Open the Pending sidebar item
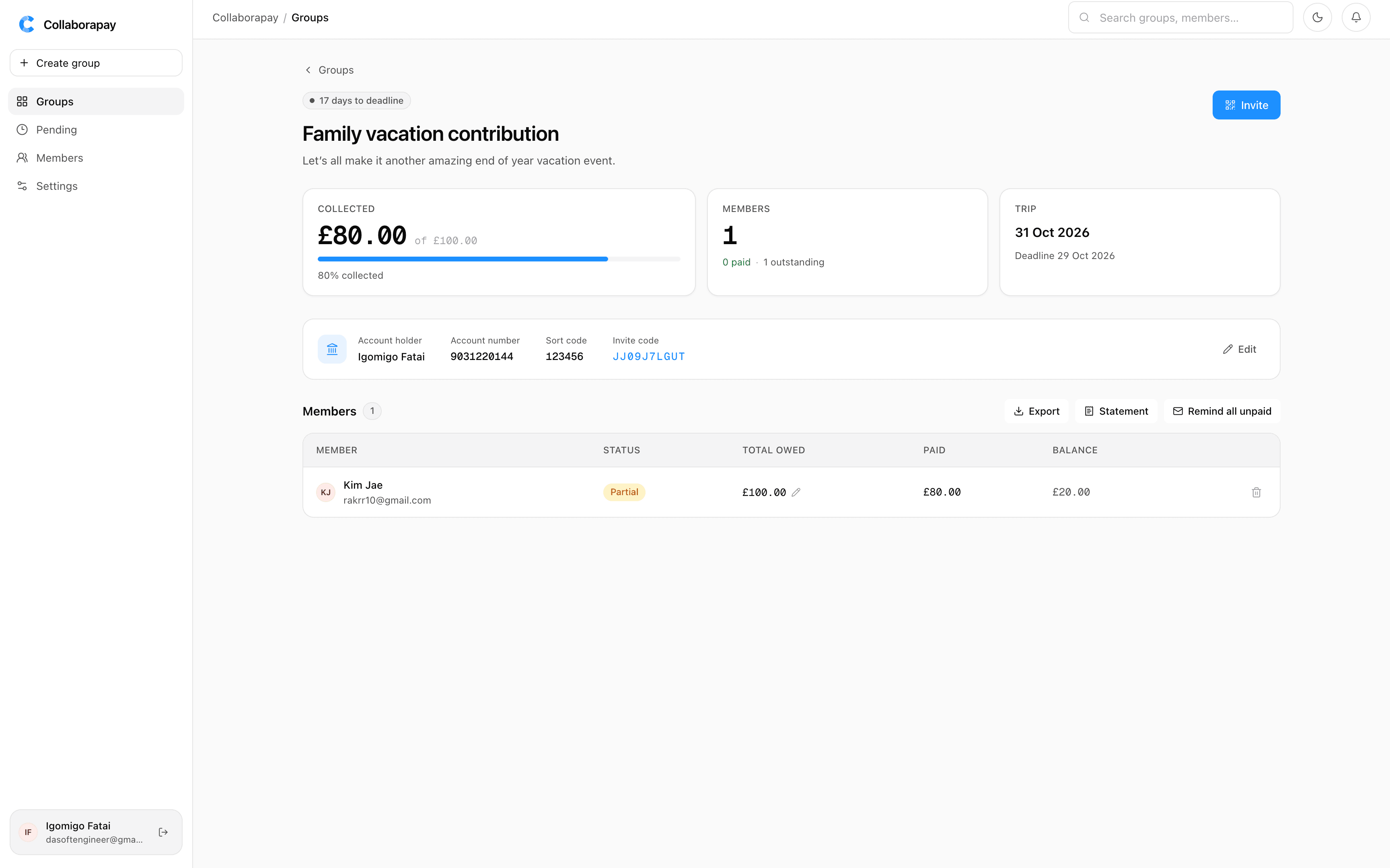 (x=96, y=130)
